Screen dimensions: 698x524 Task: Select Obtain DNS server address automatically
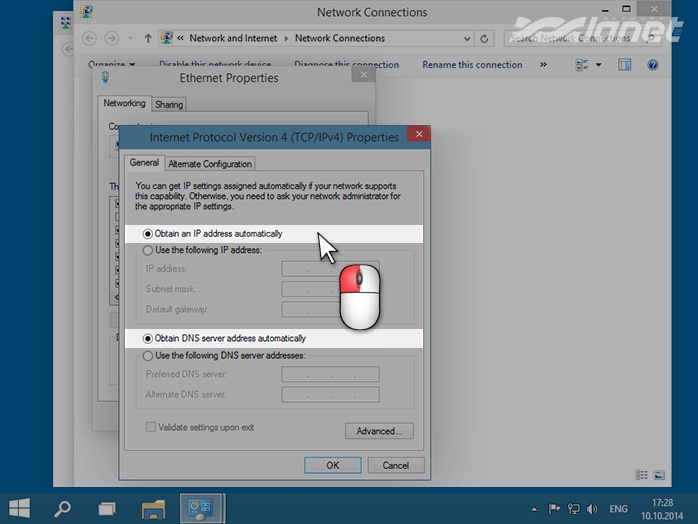tap(149, 338)
